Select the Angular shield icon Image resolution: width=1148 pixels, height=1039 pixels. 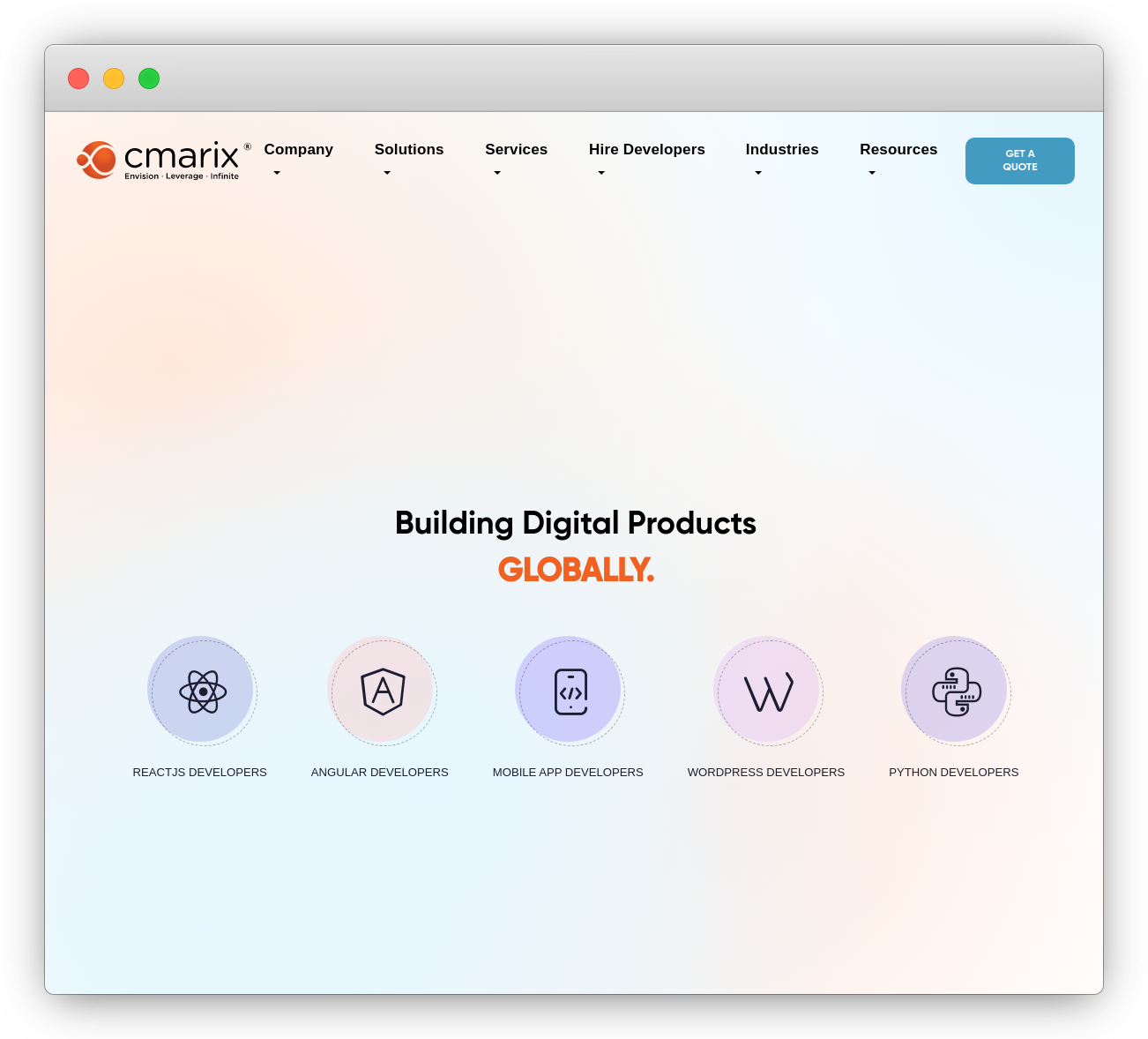[x=383, y=691]
